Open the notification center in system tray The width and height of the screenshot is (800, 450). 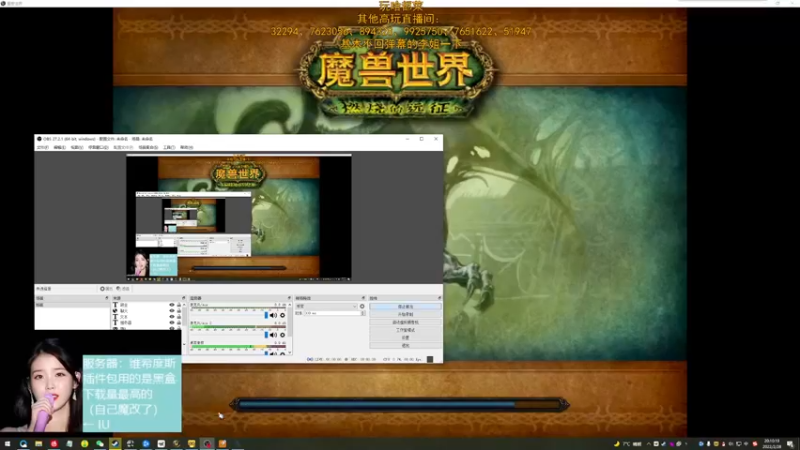tap(790, 444)
